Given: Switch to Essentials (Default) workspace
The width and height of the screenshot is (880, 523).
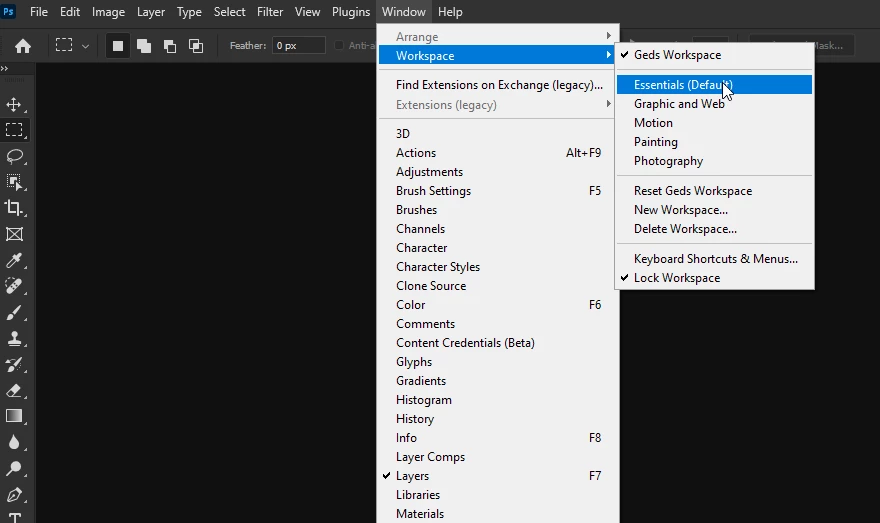Looking at the screenshot, I should coord(714,85).
